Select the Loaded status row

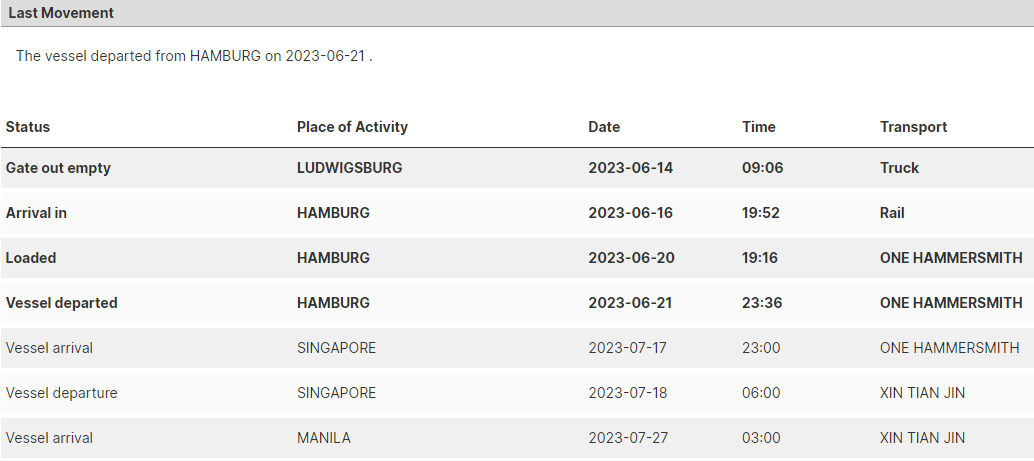click(x=517, y=258)
